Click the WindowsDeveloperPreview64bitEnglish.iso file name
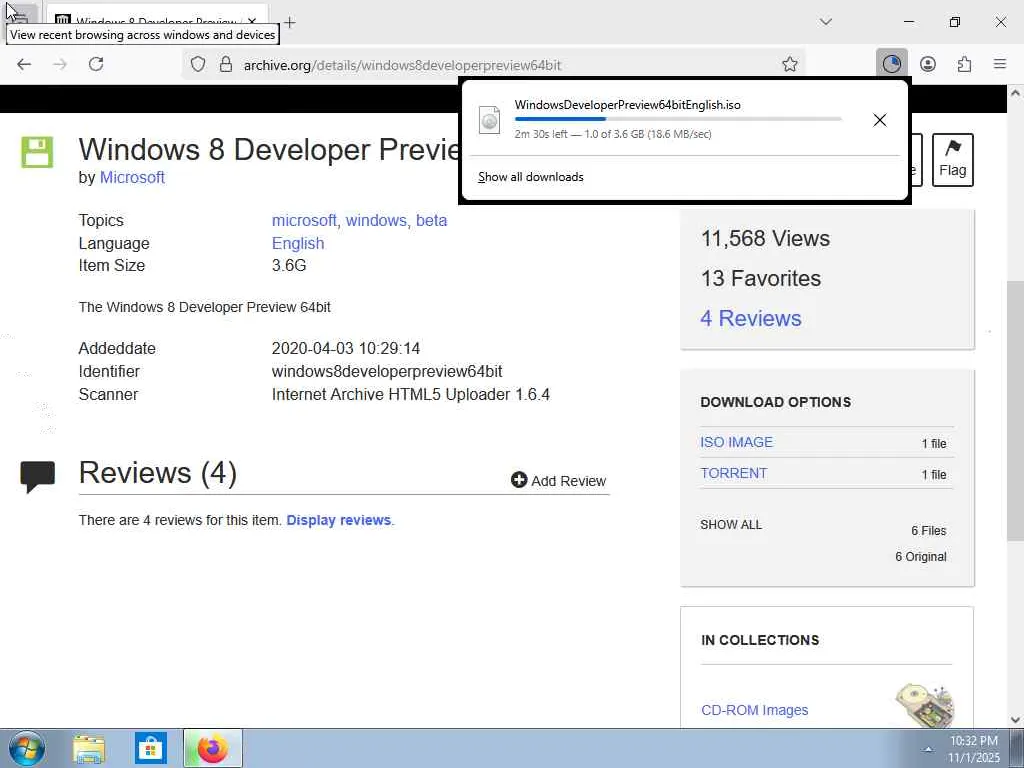Viewport: 1024px width, 768px height. point(628,105)
